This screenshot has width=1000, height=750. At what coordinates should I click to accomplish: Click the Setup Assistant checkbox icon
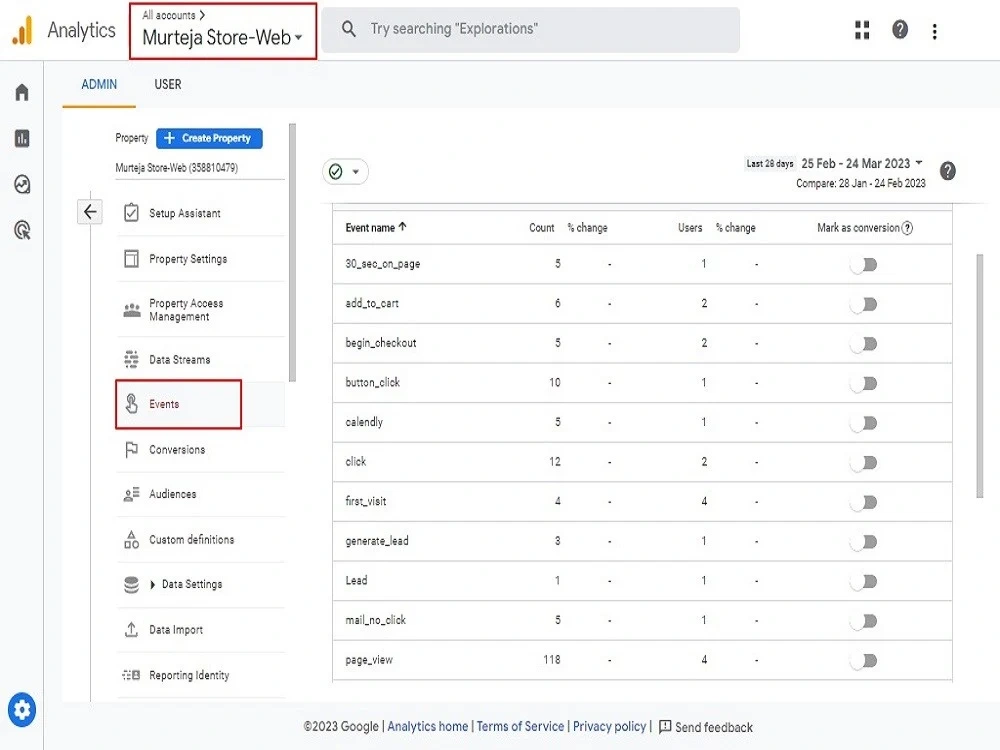coord(131,212)
